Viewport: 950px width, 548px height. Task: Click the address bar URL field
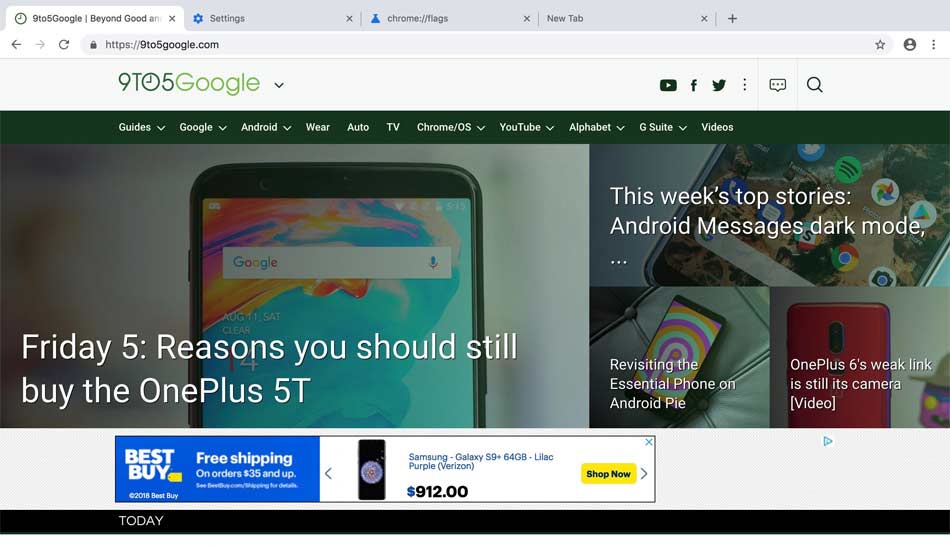tap(485, 44)
